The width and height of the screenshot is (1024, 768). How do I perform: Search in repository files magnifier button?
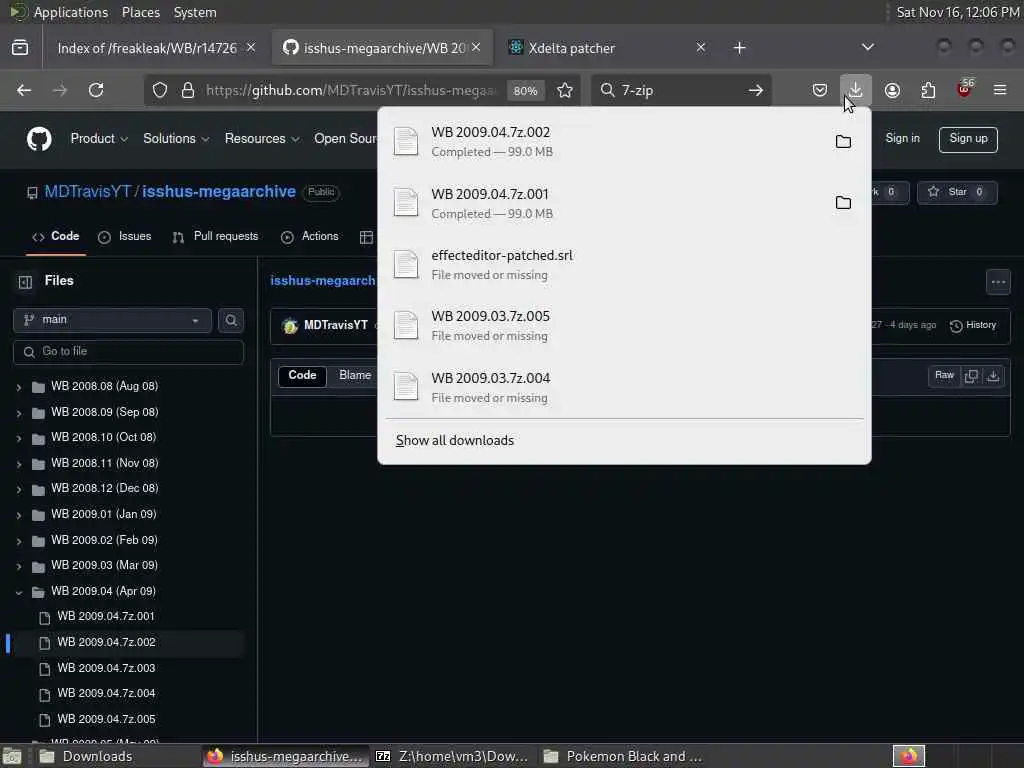pyautogui.click(x=231, y=320)
